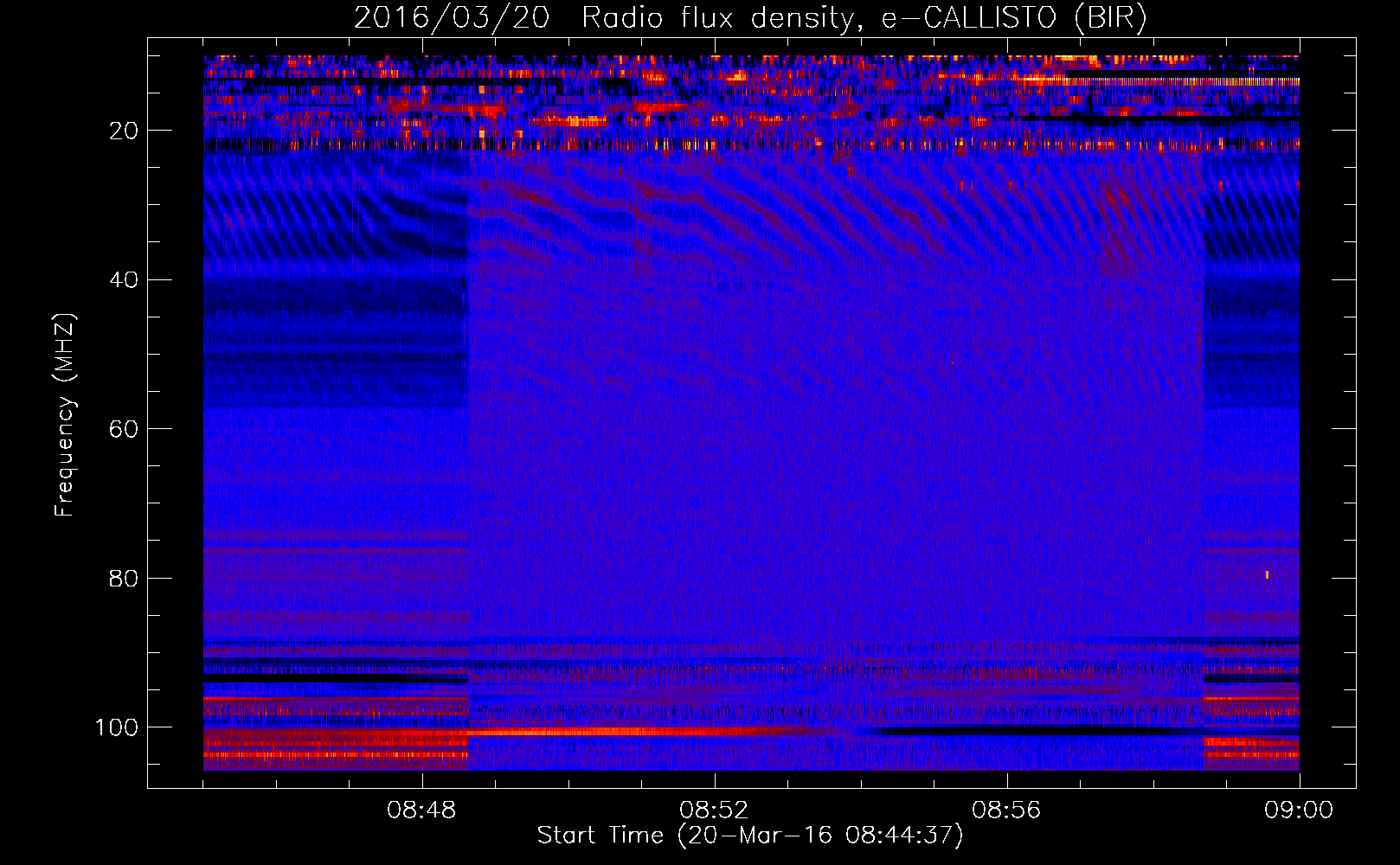Click the 08:56 time tick label
The image size is (1400, 865).
point(1006,811)
